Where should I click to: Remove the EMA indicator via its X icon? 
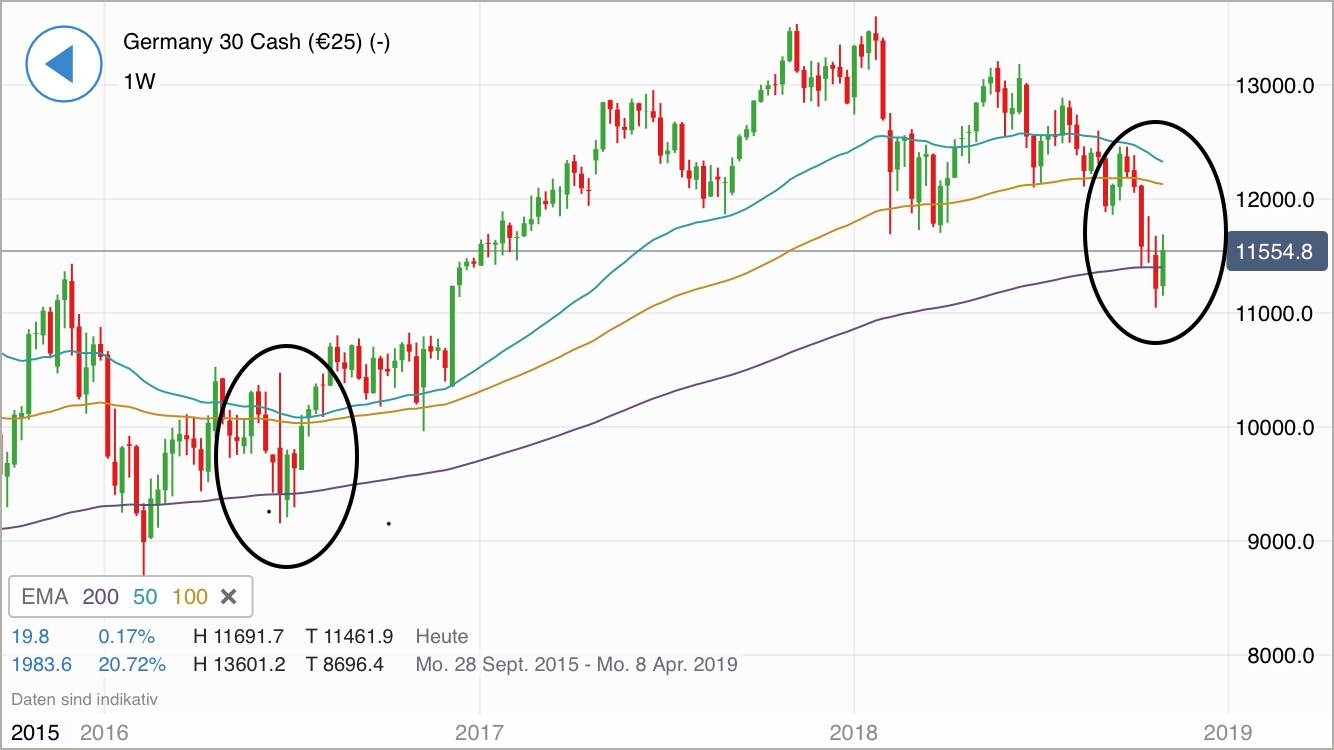point(229,596)
